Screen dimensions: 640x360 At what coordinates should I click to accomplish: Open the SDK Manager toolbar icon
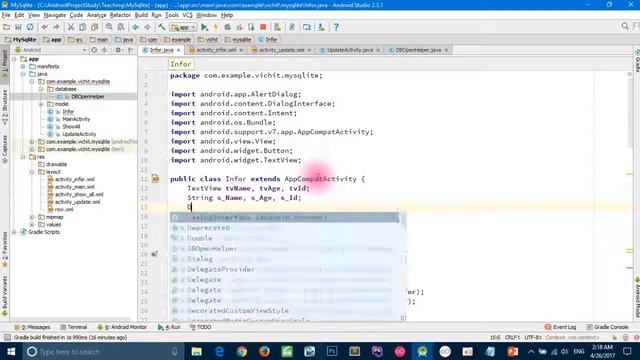click(x=321, y=27)
